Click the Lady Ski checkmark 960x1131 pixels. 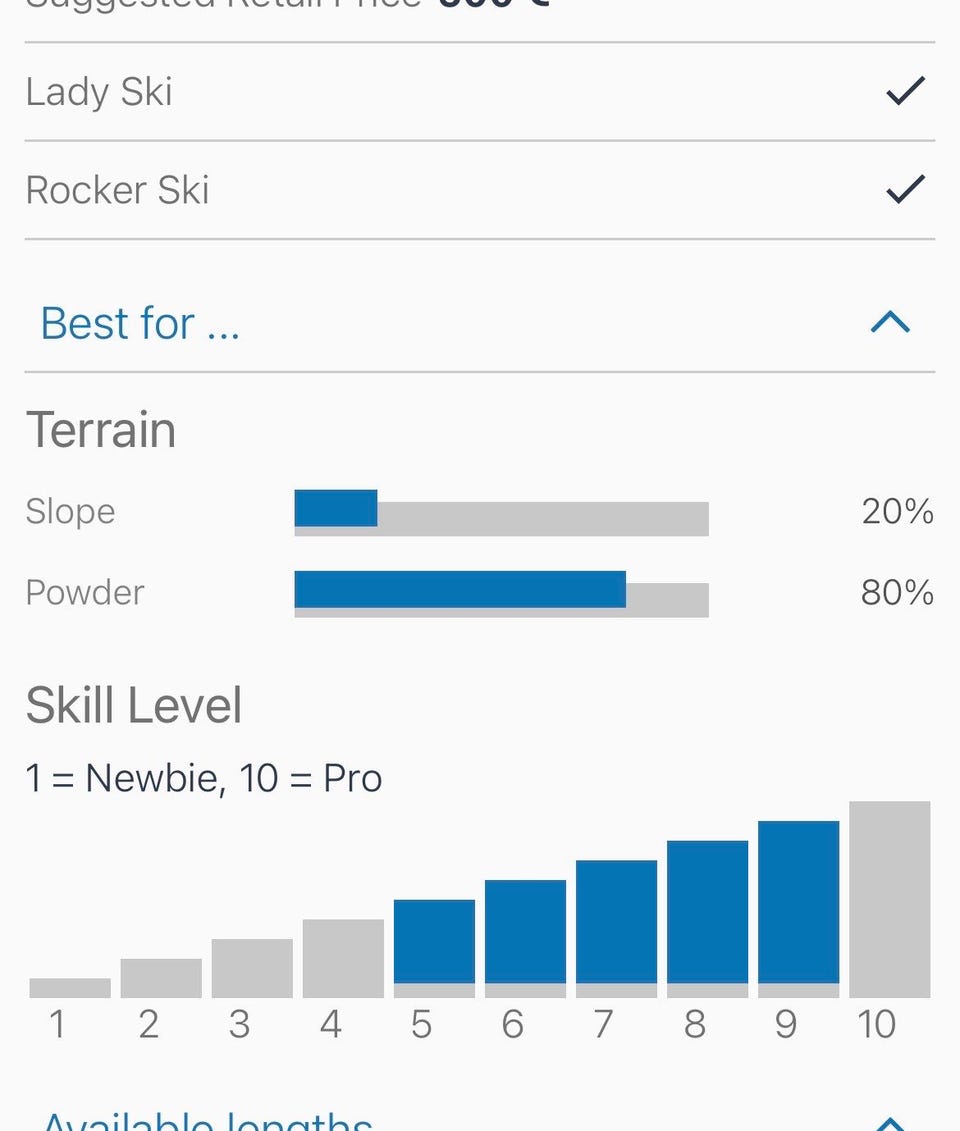coord(905,91)
